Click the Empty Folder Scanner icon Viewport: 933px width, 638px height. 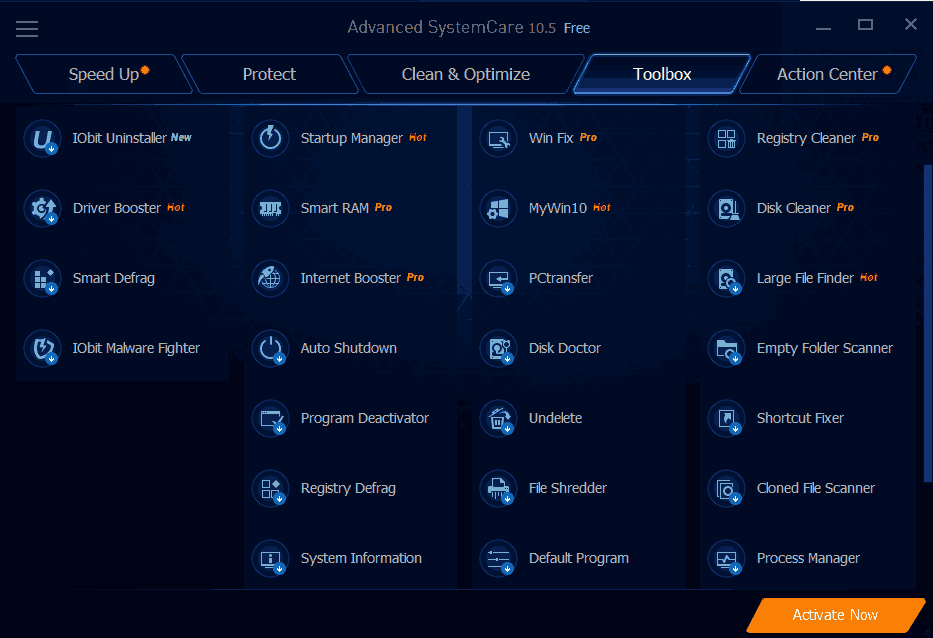pos(727,348)
